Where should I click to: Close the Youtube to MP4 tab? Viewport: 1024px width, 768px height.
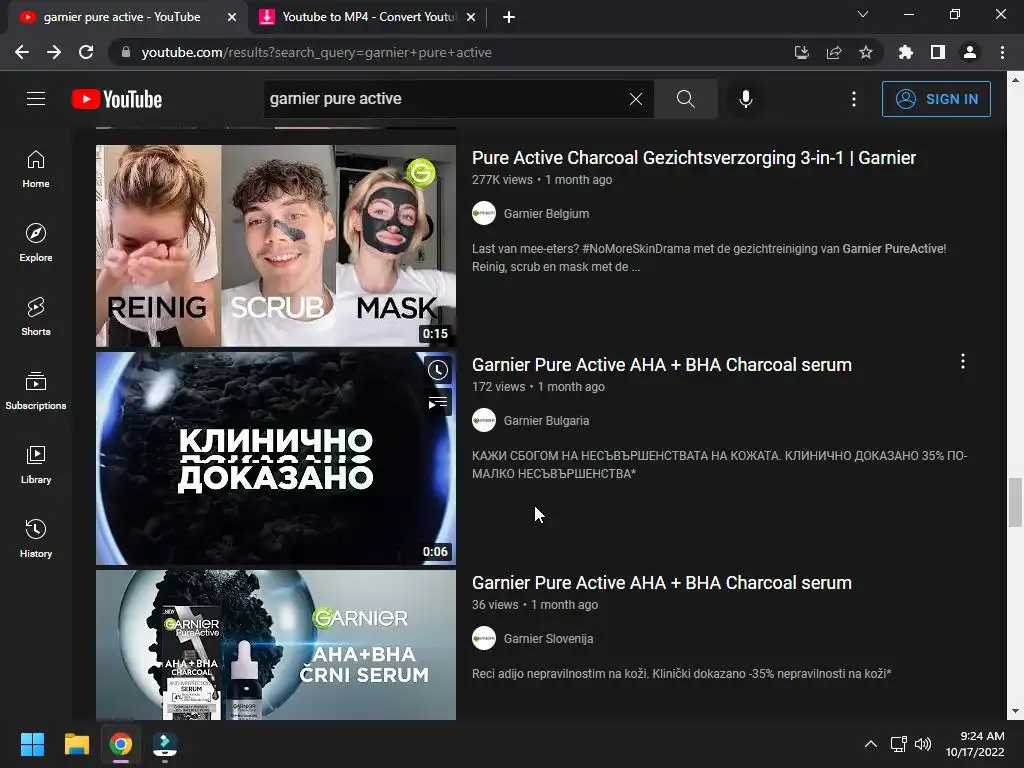(x=471, y=18)
